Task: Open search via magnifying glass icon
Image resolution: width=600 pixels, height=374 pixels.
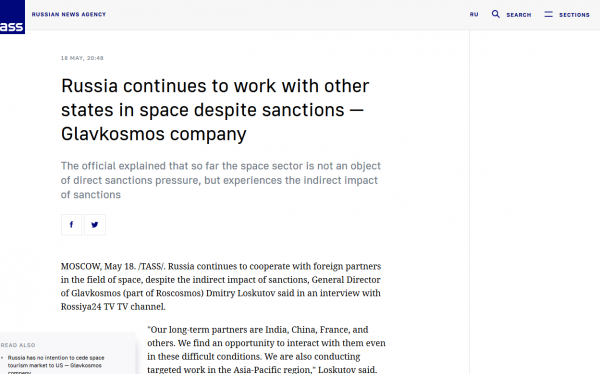Action: [x=496, y=14]
